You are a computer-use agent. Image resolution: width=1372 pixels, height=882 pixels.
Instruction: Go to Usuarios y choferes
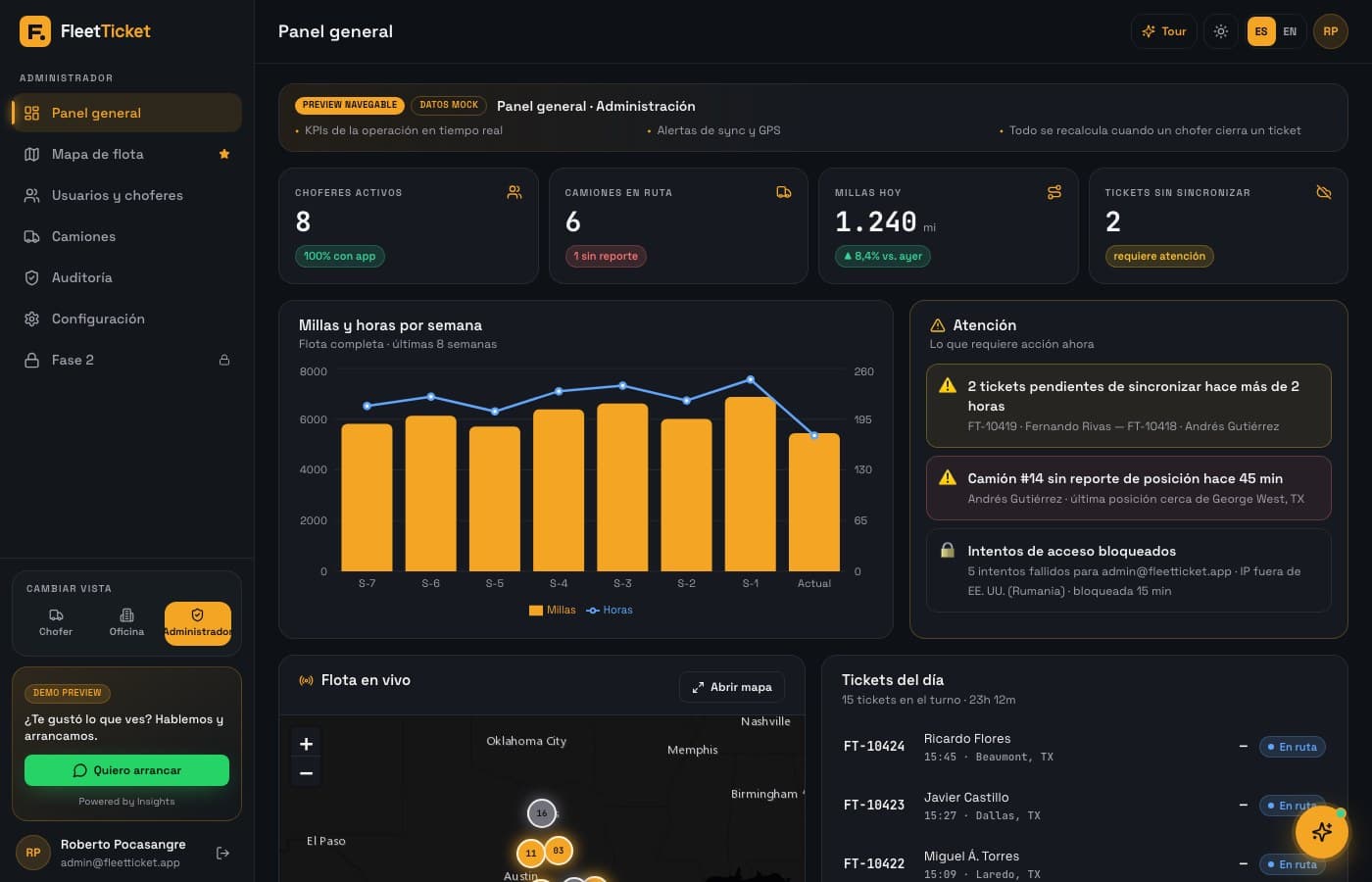tap(126, 195)
